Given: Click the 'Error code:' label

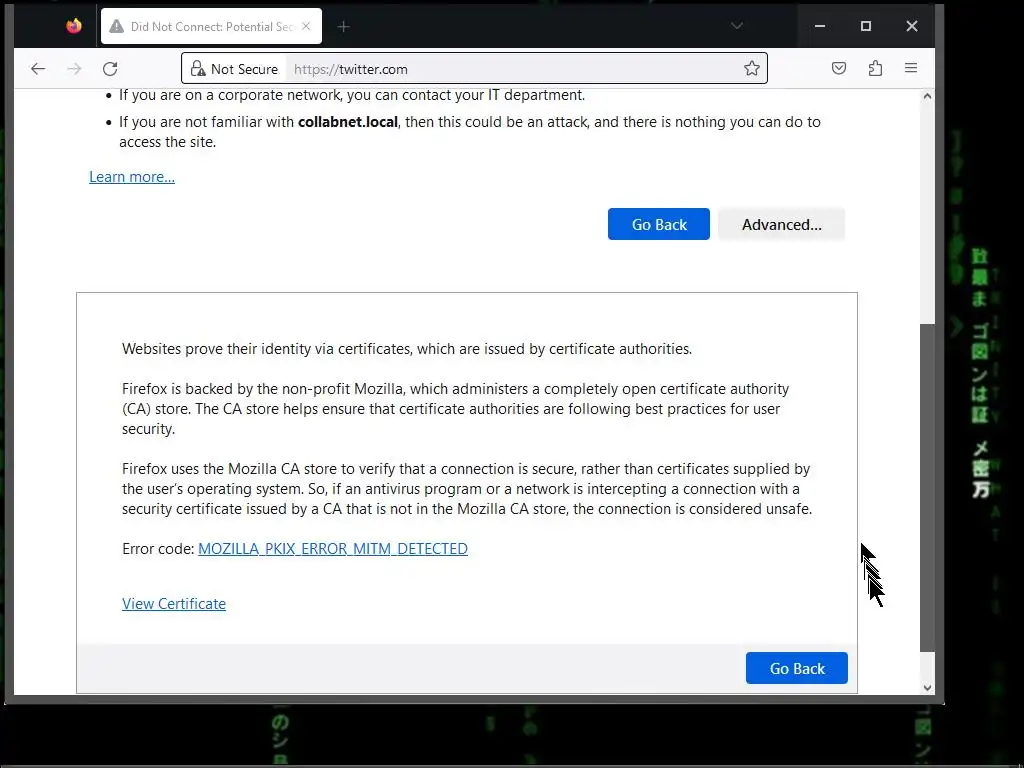Looking at the screenshot, I should (x=158, y=549).
